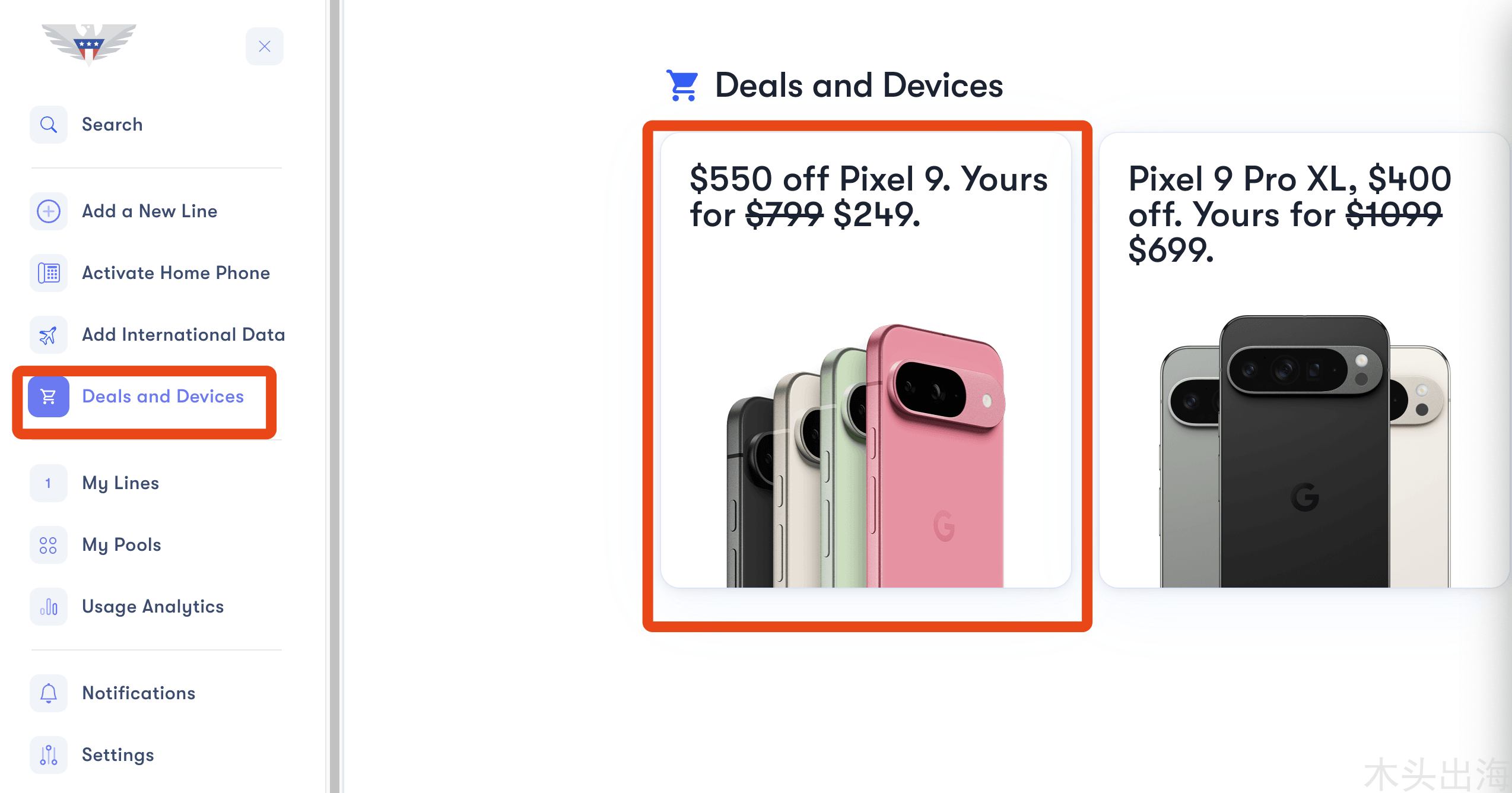Click the airplane International Data icon
Viewport: 1512px width, 793px height.
(49, 335)
